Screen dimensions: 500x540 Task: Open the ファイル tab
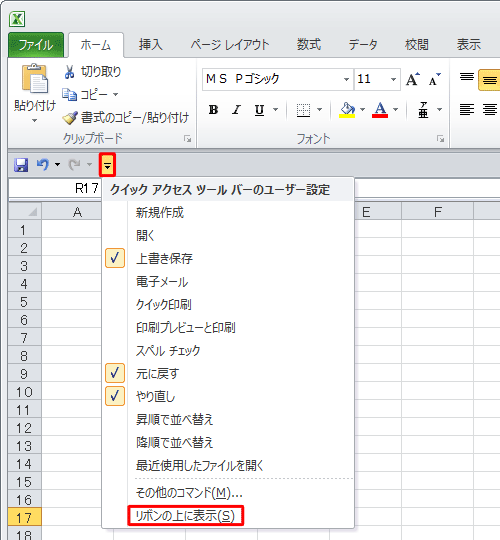pos(36,45)
